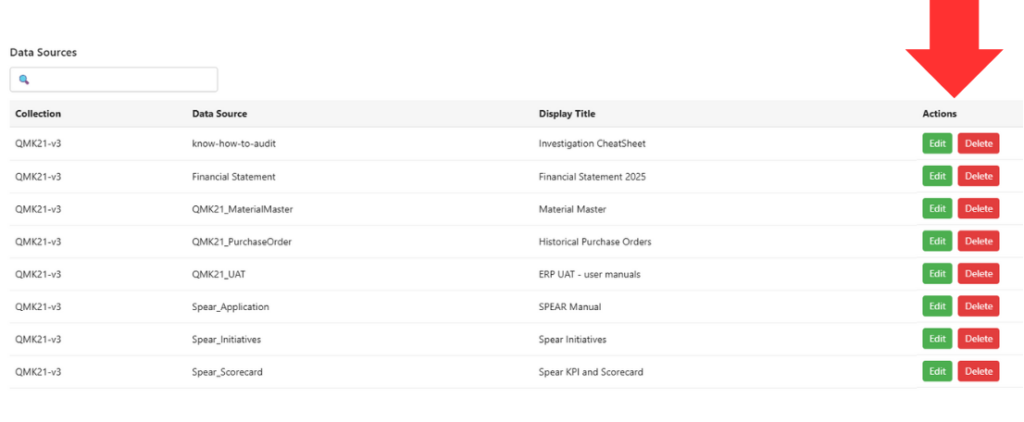Delete the Financial Statement data source
This screenshot has width=1024, height=422.
(978, 176)
